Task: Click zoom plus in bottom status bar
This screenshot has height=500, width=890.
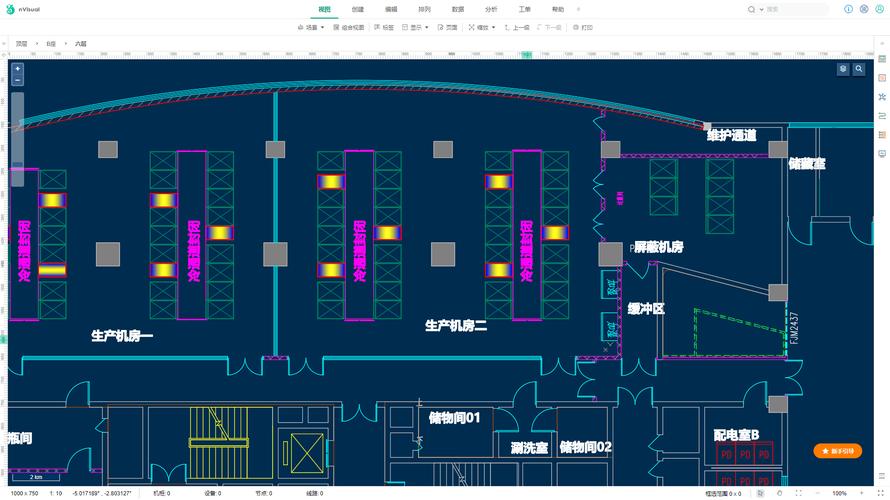Action: pyautogui.click(x=861, y=493)
